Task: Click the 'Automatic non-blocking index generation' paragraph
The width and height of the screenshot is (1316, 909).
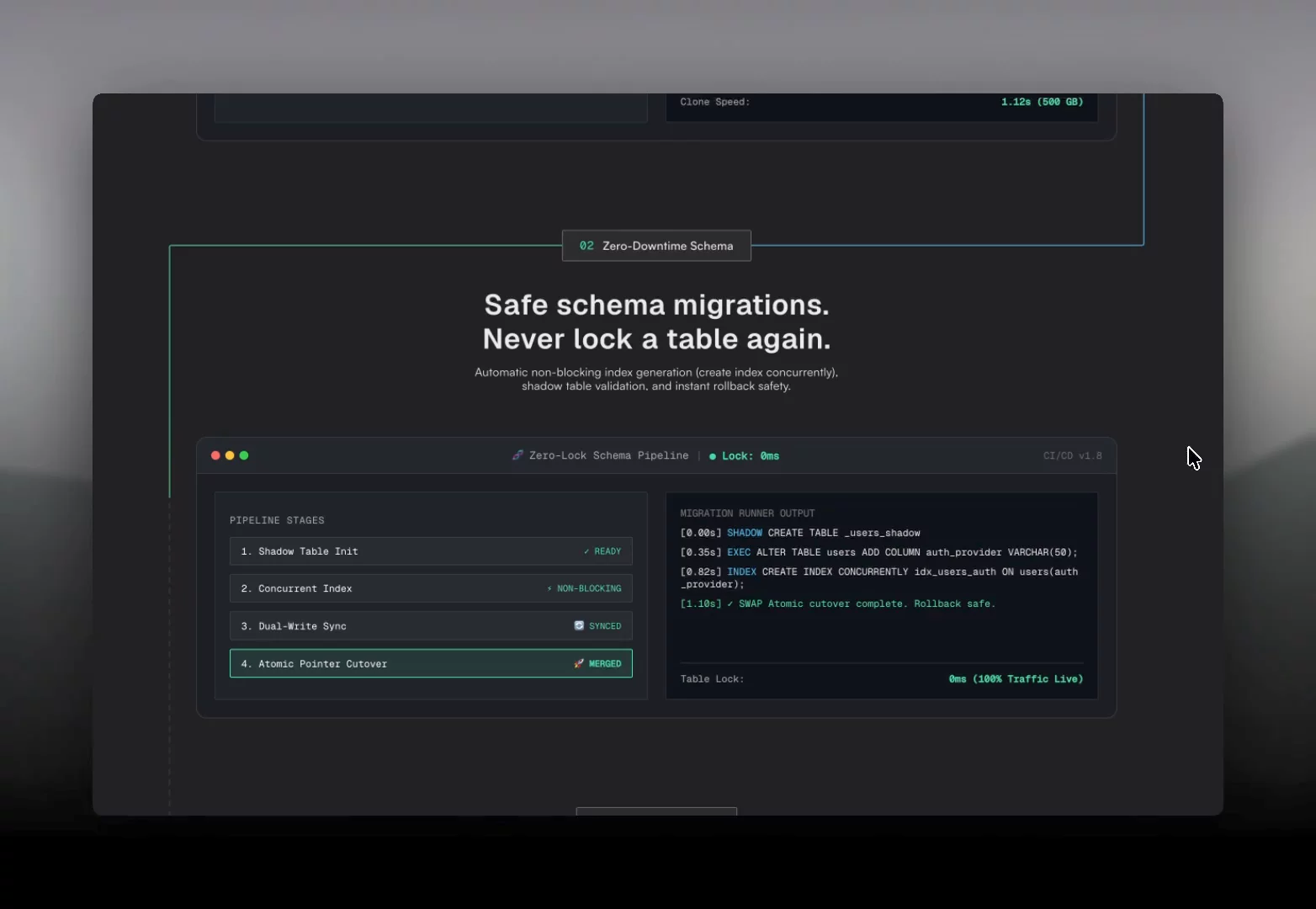Action: [x=656, y=379]
